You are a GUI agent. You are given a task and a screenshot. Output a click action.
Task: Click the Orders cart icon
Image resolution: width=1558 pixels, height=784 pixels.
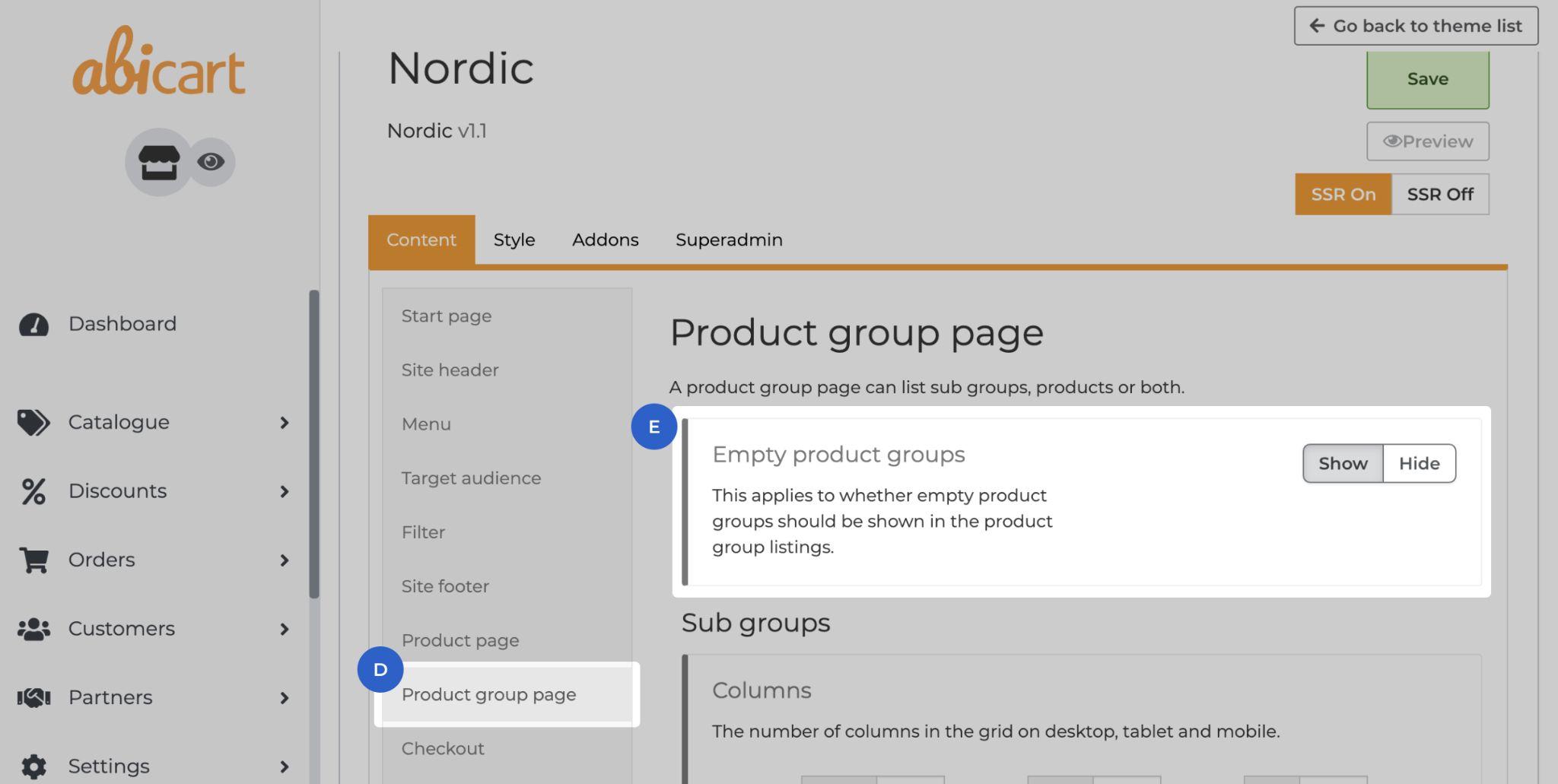click(33, 560)
